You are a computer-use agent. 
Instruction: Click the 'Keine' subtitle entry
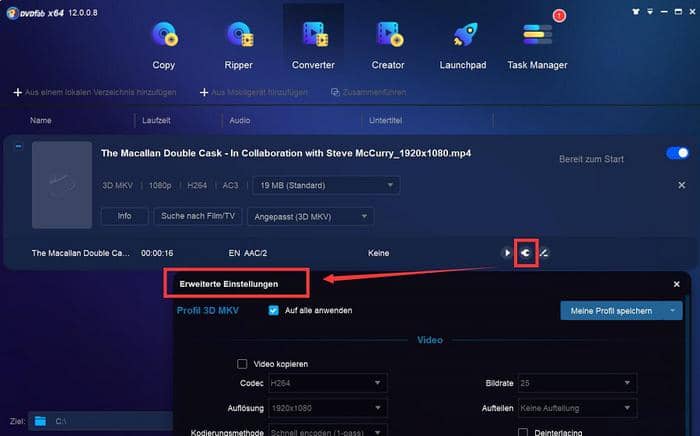point(379,253)
